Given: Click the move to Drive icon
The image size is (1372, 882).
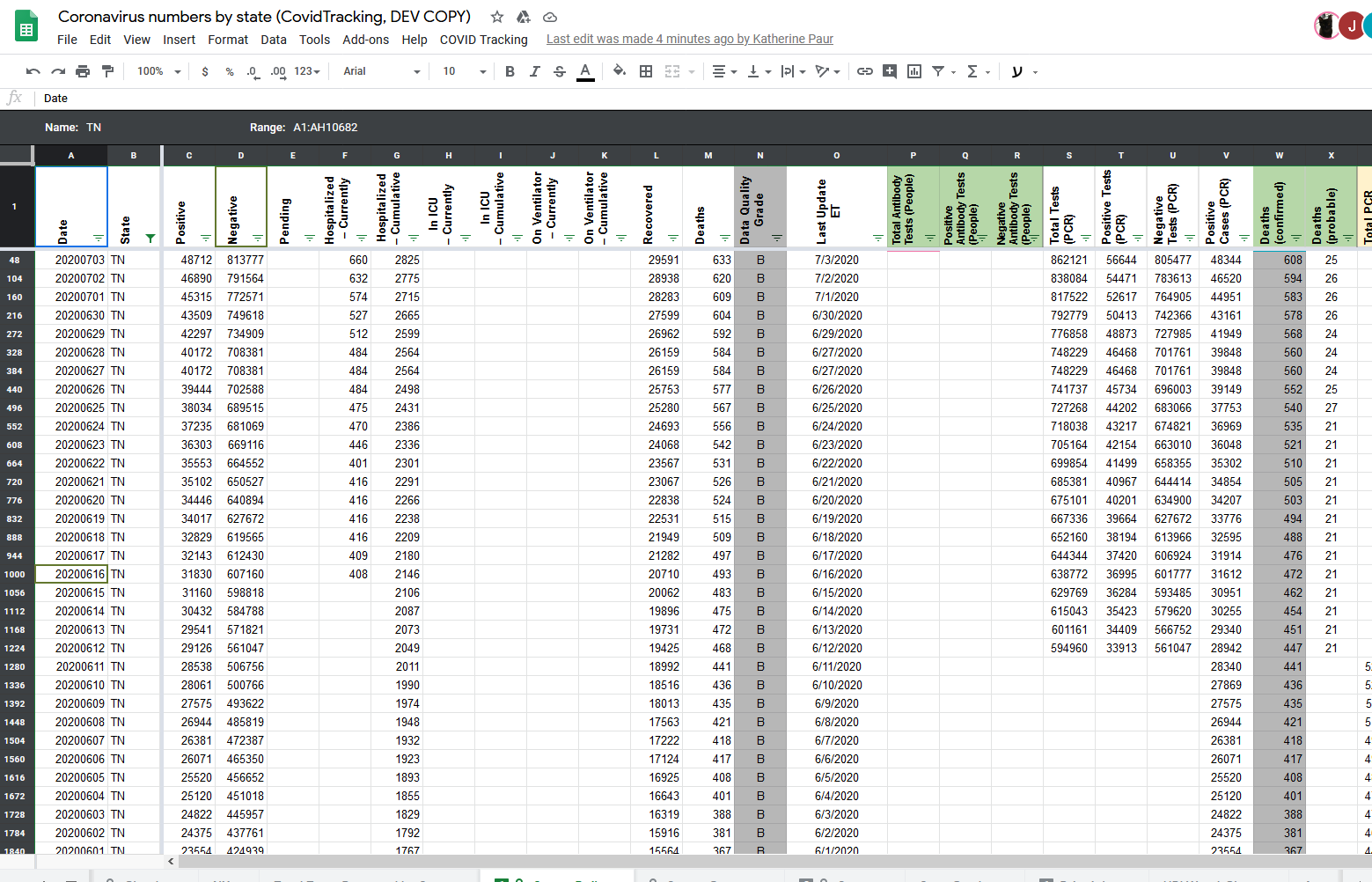Looking at the screenshot, I should 524,17.
